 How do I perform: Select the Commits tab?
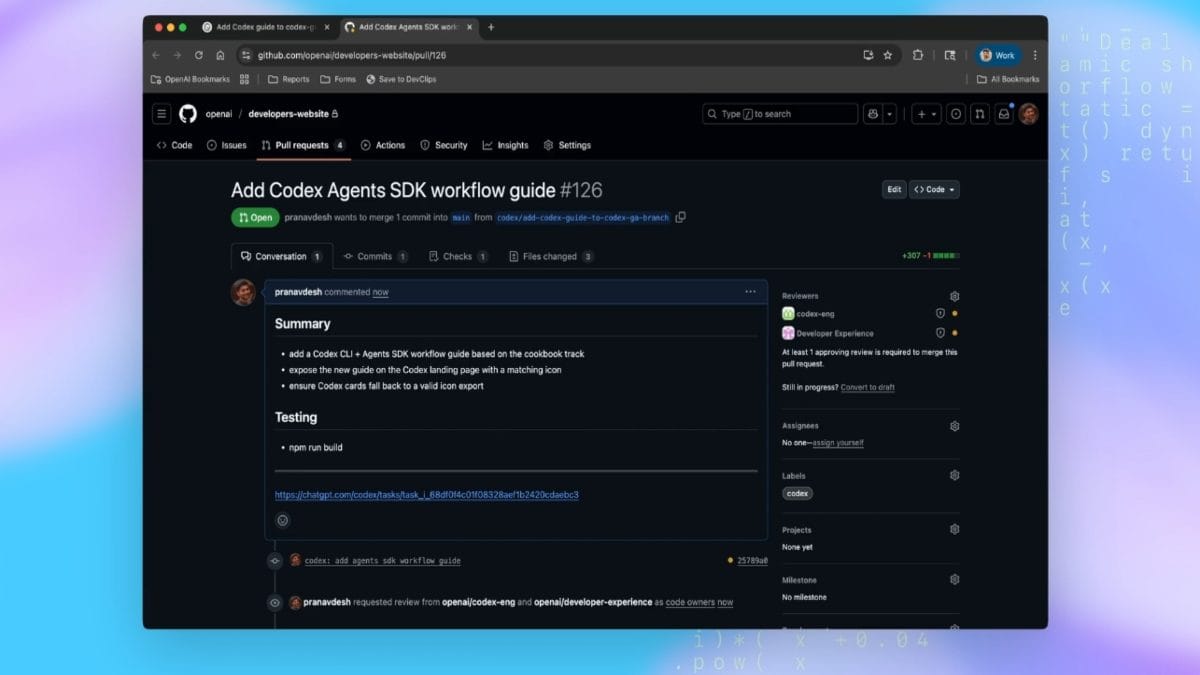click(x=375, y=256)
